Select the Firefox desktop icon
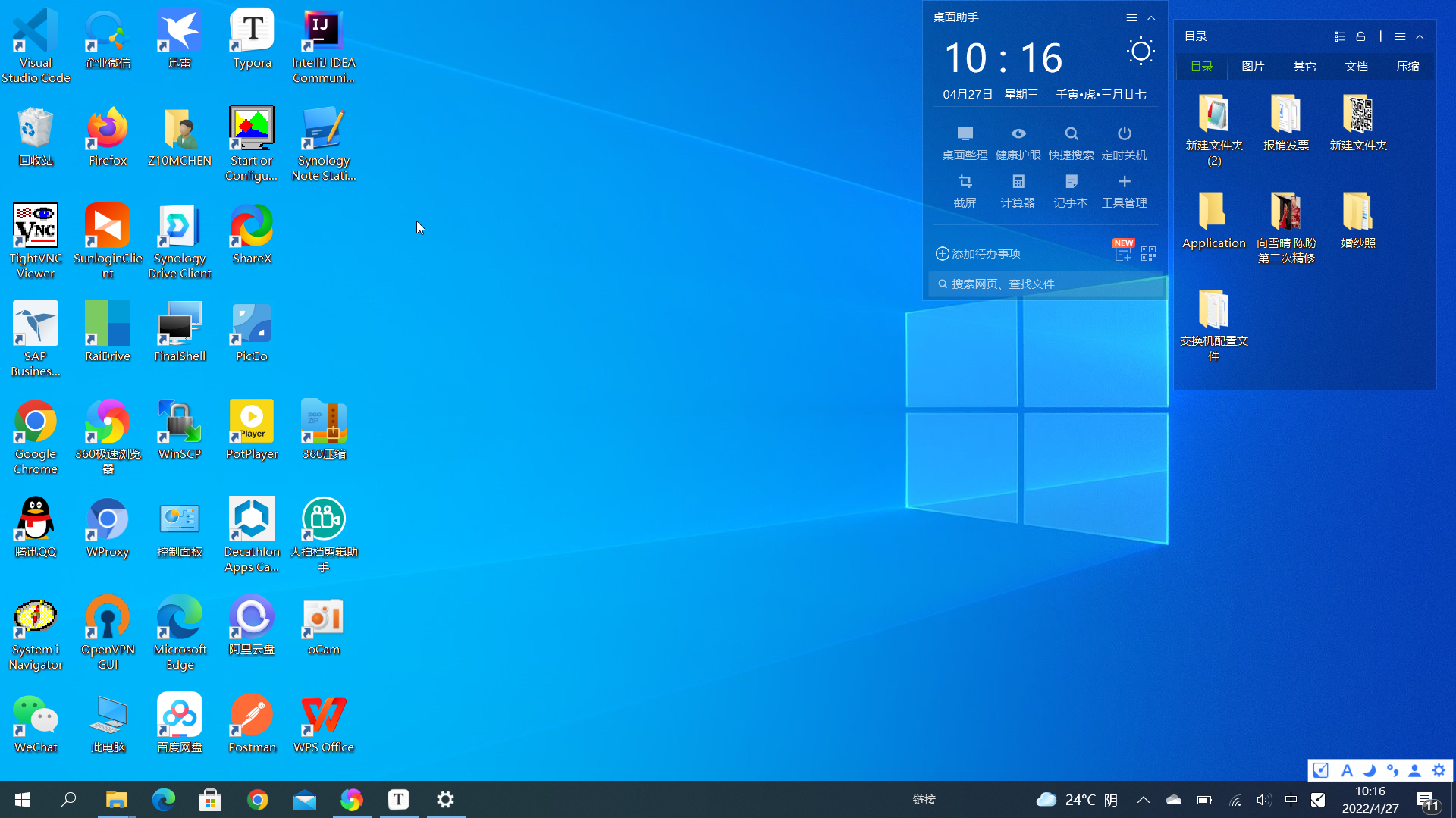Screen dimensions: 1456x818 point(108,136)
